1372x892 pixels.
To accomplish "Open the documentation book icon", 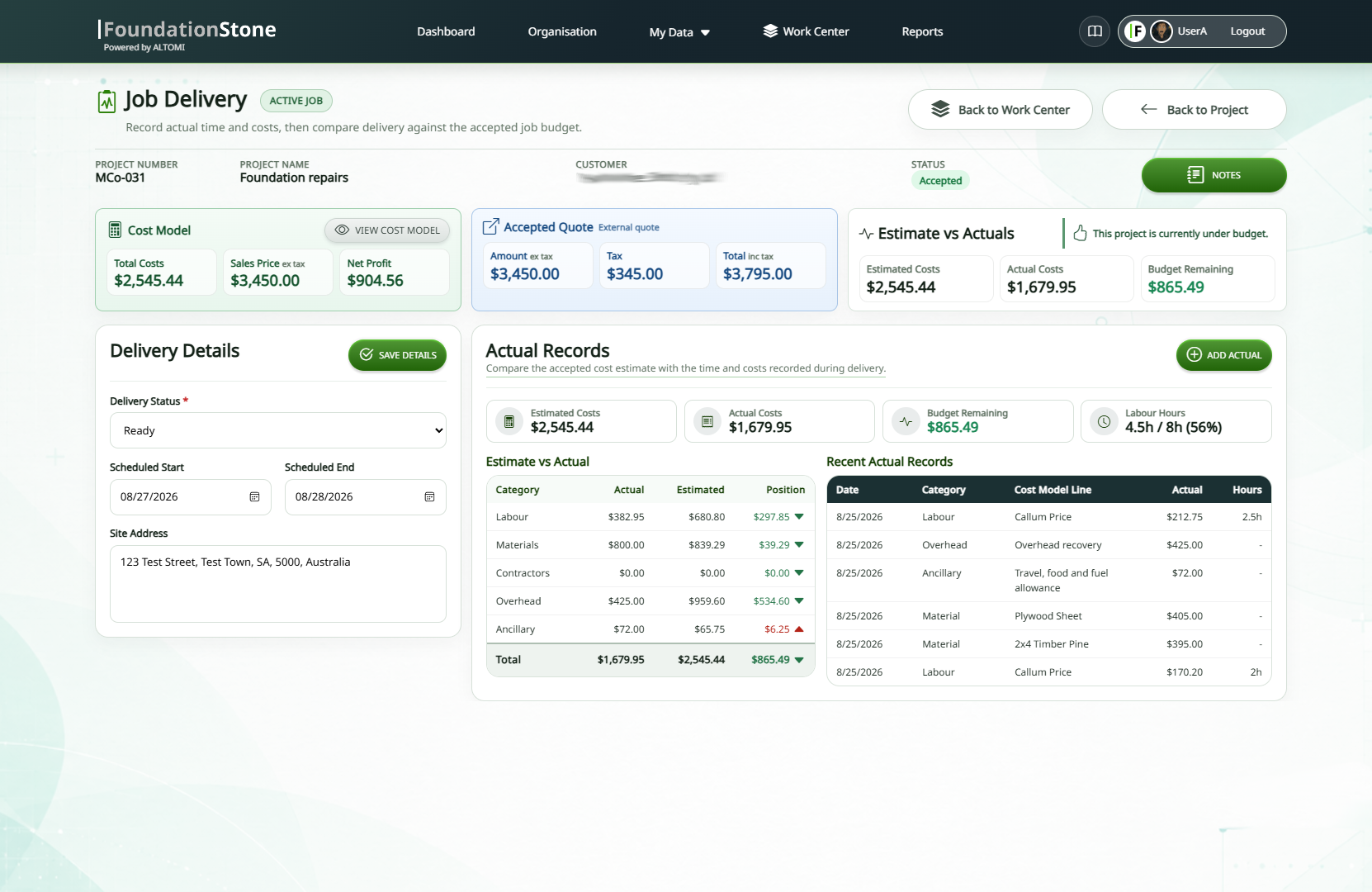I will (1095, 31).
